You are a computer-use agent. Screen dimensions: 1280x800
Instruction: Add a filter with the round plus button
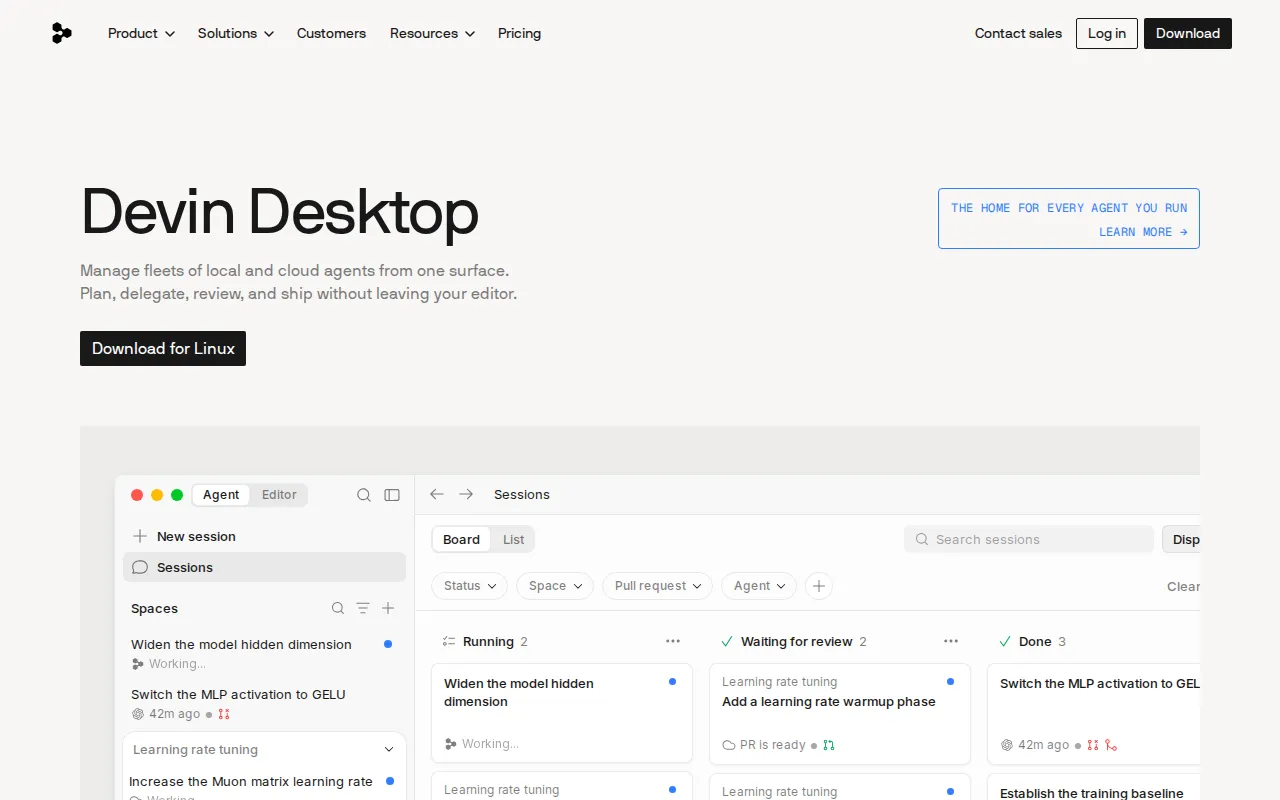pyautogui.click(x=819, y=586)
